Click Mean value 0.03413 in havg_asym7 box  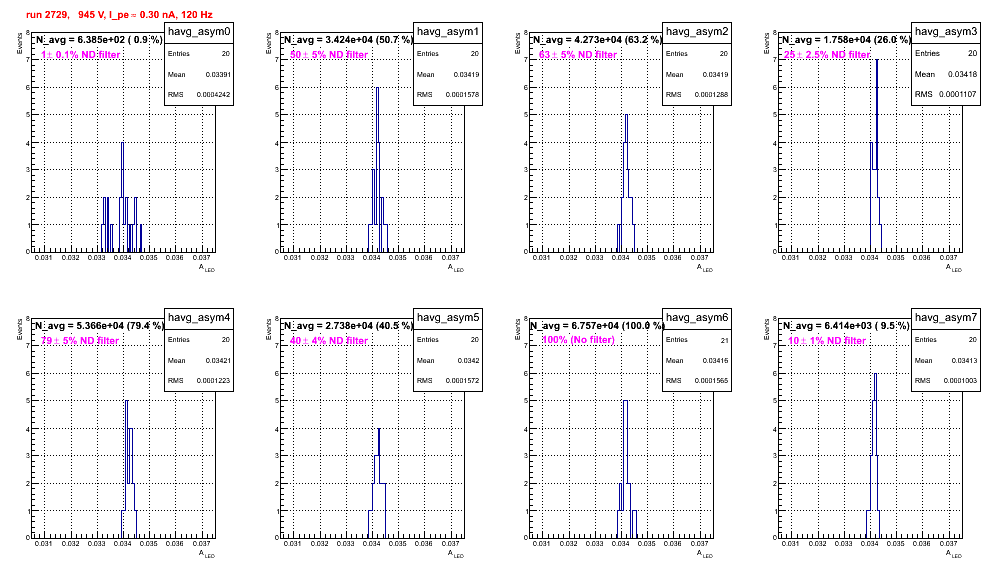click(x=965, y=360)
